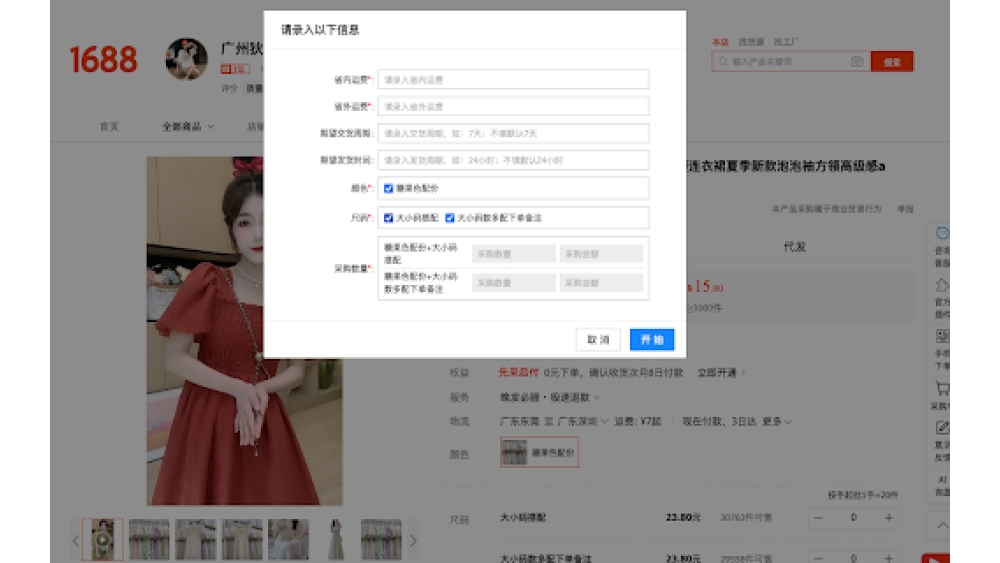Click the sidebar AI assistant entry
The height and width of the screenshot is (563, 1000).
coord(941,486)
